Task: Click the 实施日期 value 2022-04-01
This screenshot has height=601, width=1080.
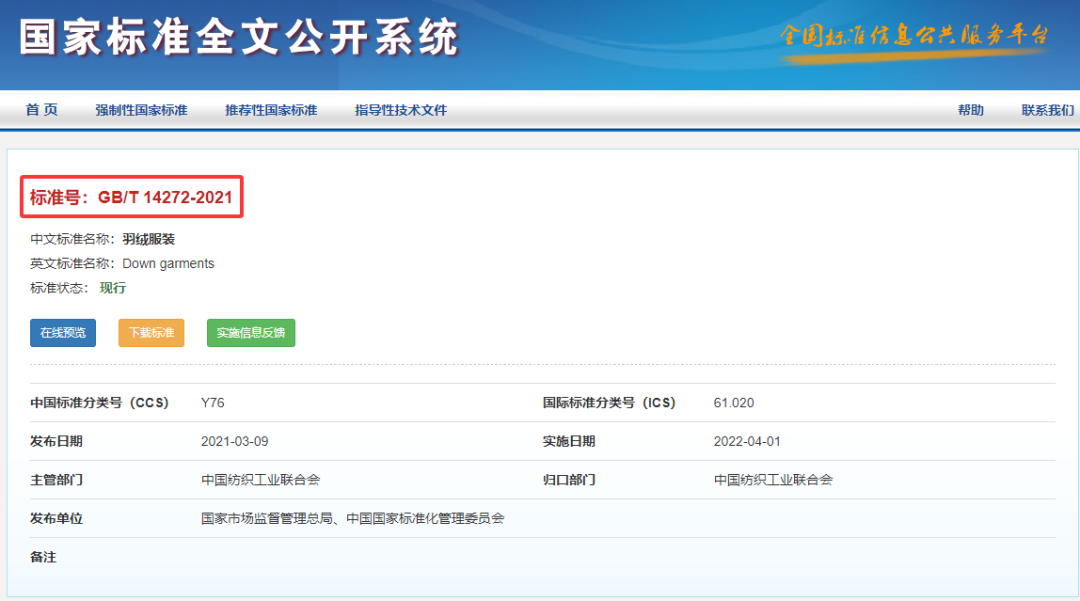Action: 747,441
